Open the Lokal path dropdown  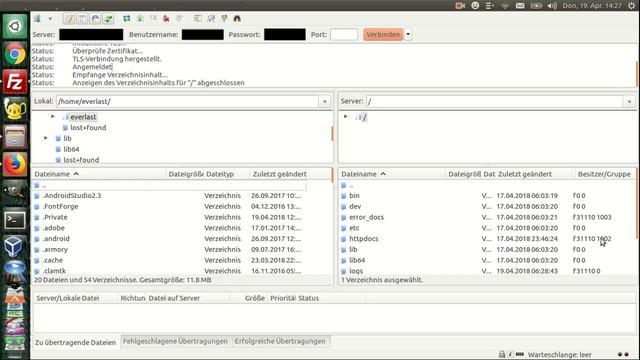[x=324, y=102]
